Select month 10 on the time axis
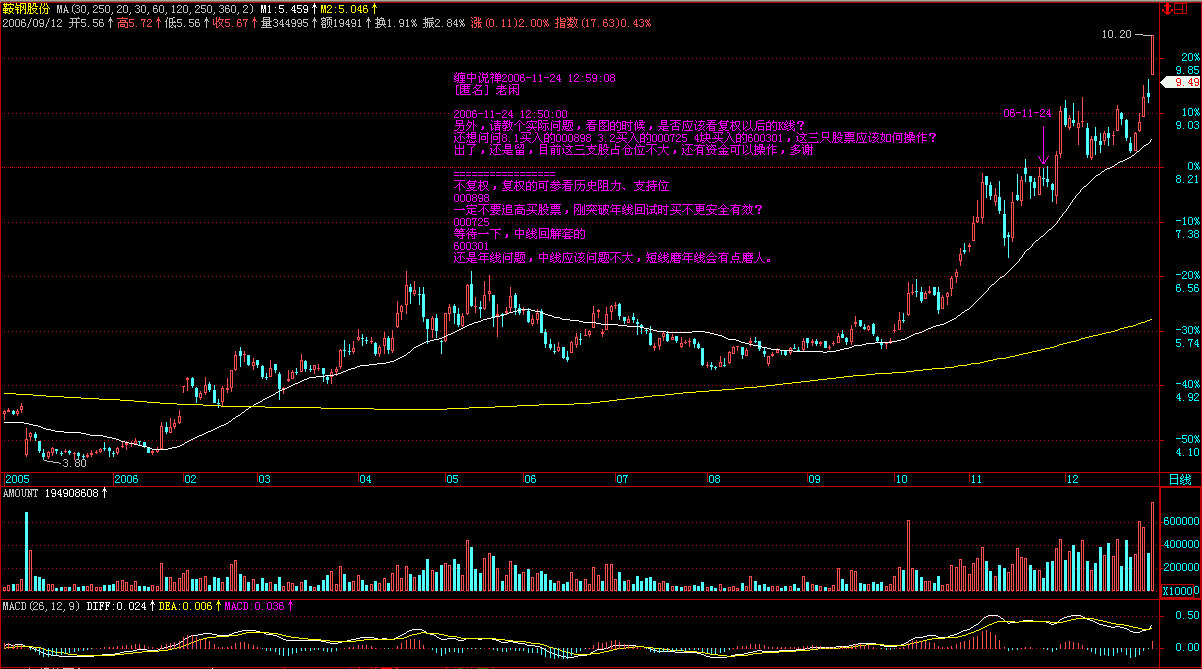This screenshot has height=669, width=1202. [x=902, y=479]
